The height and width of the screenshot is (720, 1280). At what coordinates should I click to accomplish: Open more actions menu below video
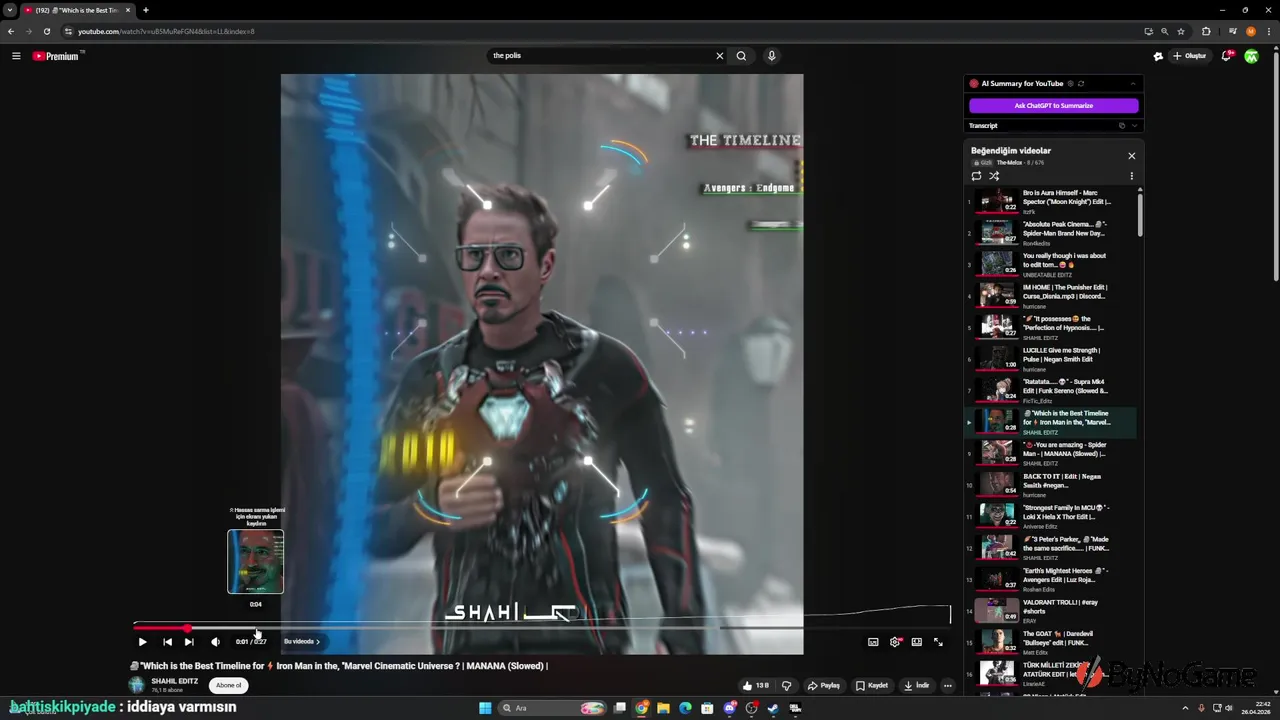pos(947,686)
